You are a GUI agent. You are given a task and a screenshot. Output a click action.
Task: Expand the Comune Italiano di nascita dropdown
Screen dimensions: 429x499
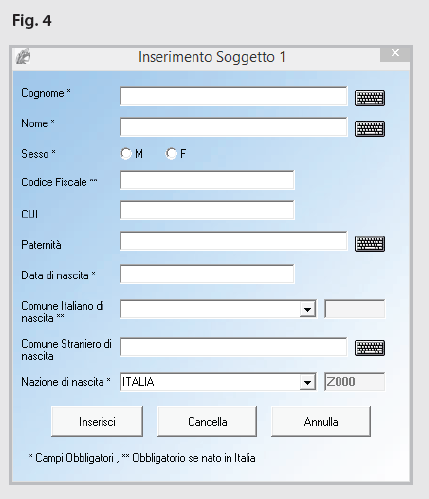(307, 309)
